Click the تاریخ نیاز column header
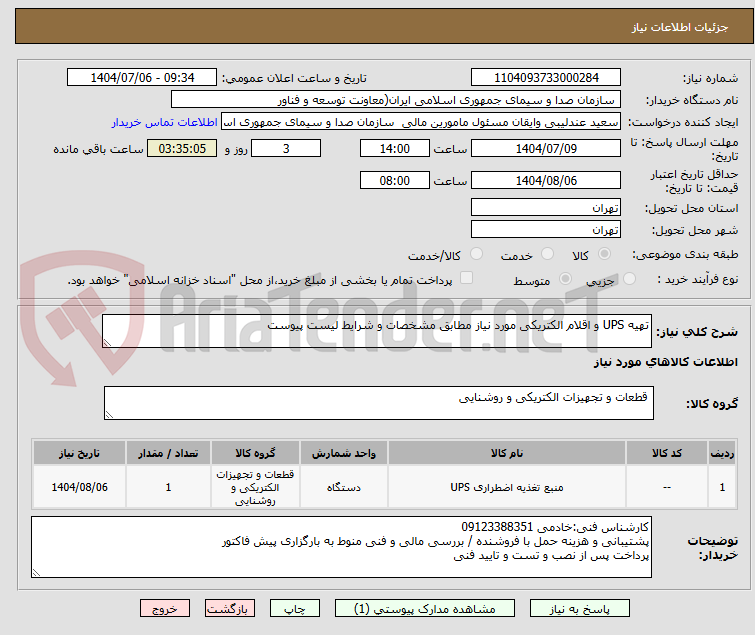The height and width of the screenshot is (635, 755). click(79, 453)
